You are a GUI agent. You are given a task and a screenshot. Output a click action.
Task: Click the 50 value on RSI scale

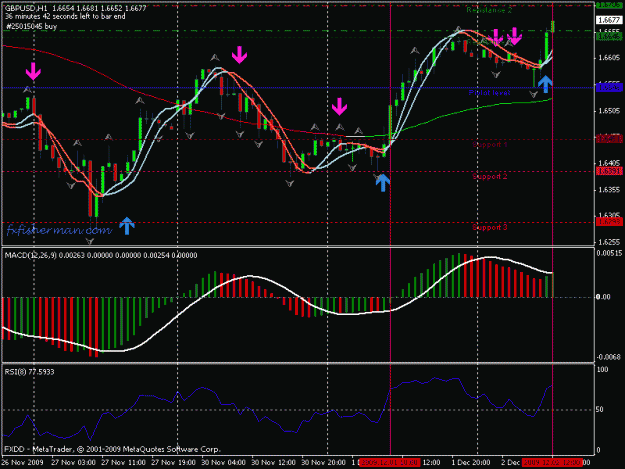click(601, 410)
